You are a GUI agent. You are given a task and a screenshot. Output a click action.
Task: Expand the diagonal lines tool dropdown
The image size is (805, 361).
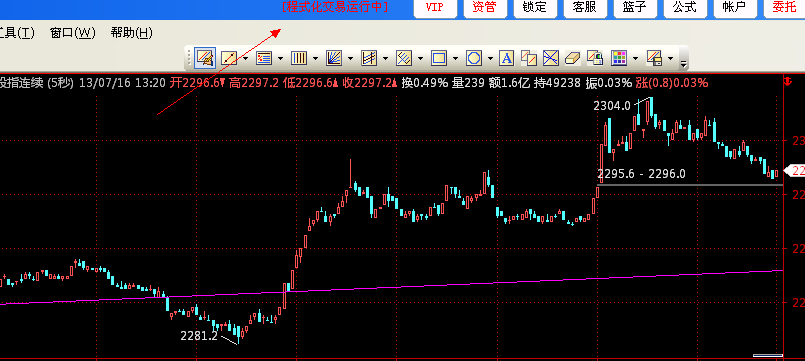tap(420, 59)
